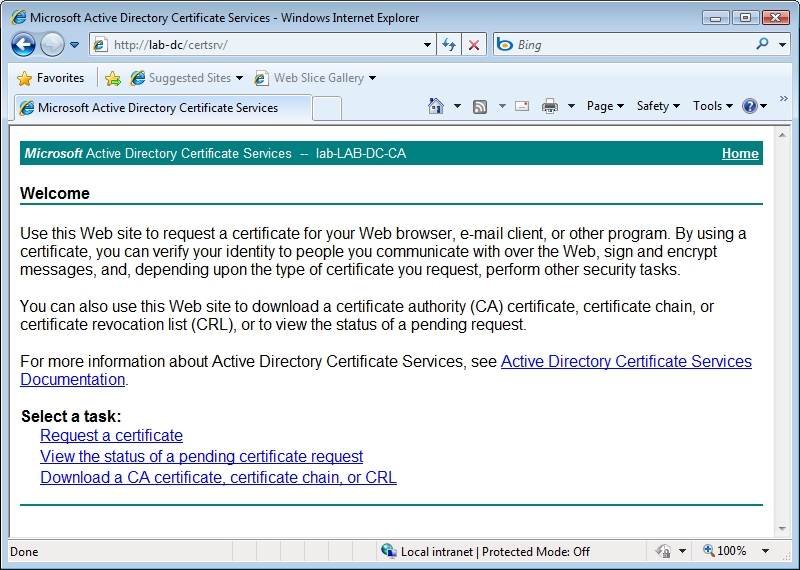Click the Suggested Sites IE icon
Viewport: 800px width, 570px height.
(137, 78)
